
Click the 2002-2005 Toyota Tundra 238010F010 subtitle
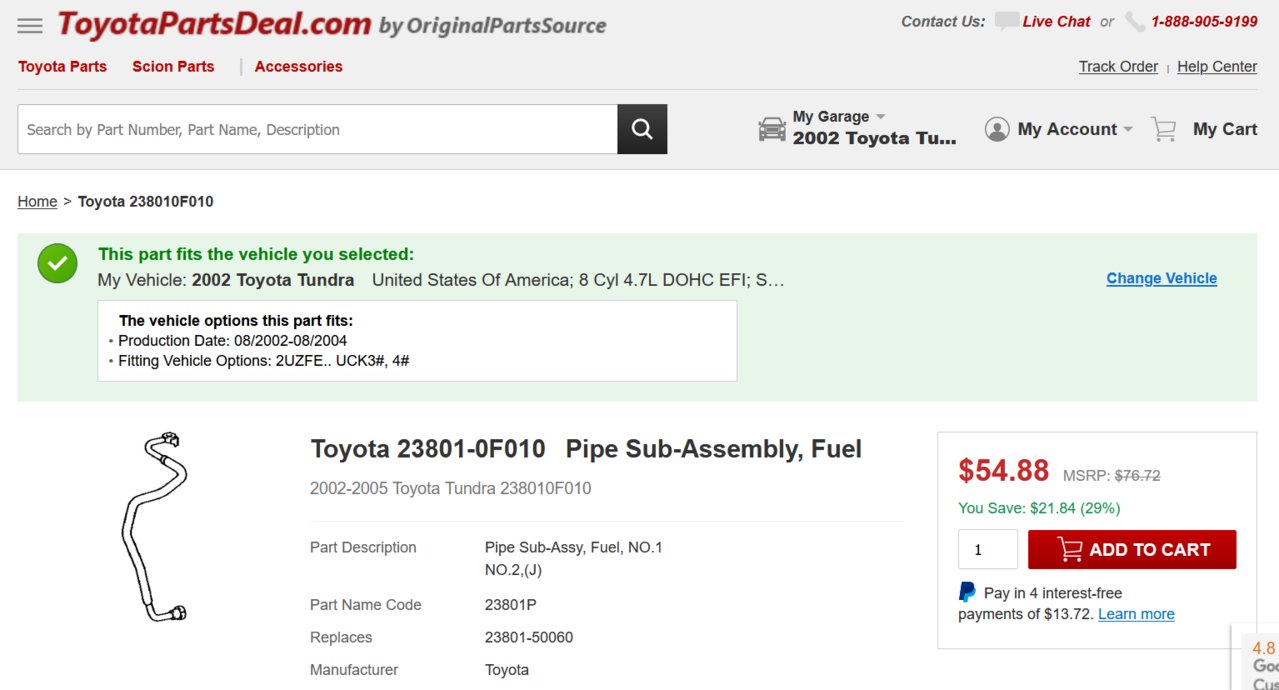pos(450,488)
